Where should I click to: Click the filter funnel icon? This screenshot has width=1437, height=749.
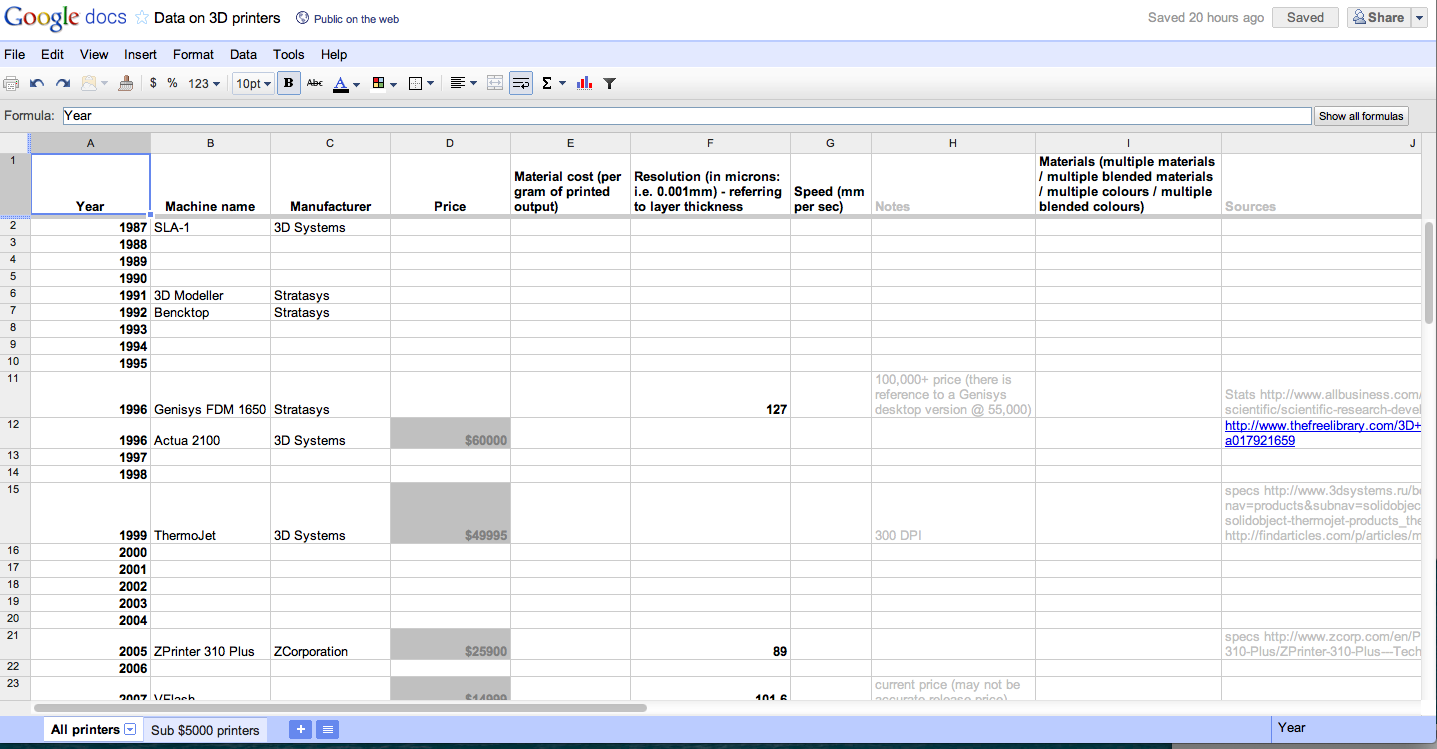click(609, 84)
